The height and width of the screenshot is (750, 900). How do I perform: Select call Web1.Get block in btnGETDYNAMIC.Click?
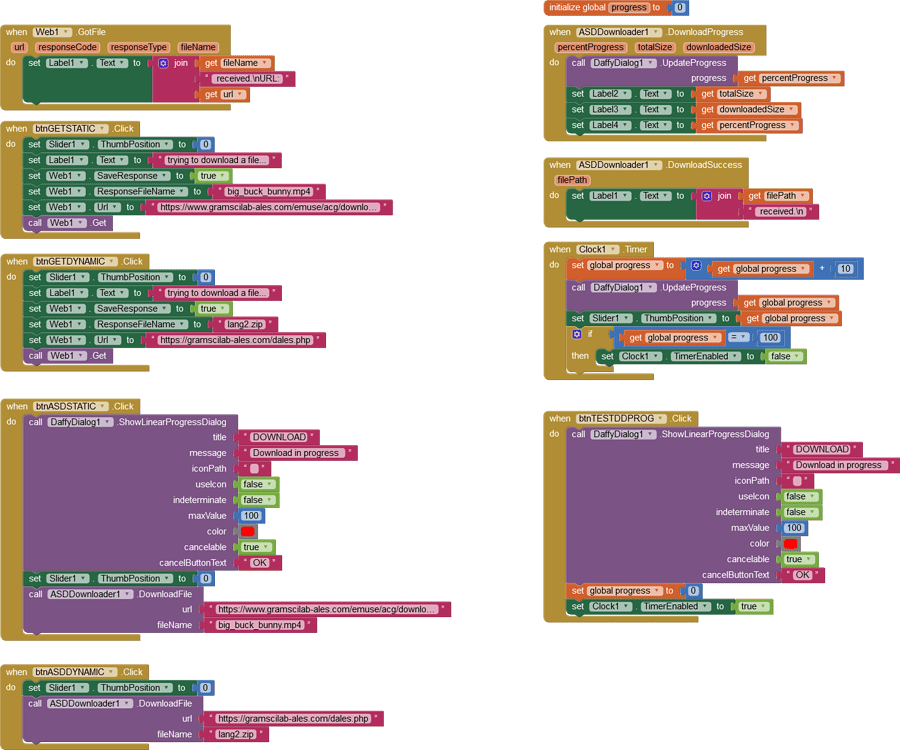click(68, 356)
